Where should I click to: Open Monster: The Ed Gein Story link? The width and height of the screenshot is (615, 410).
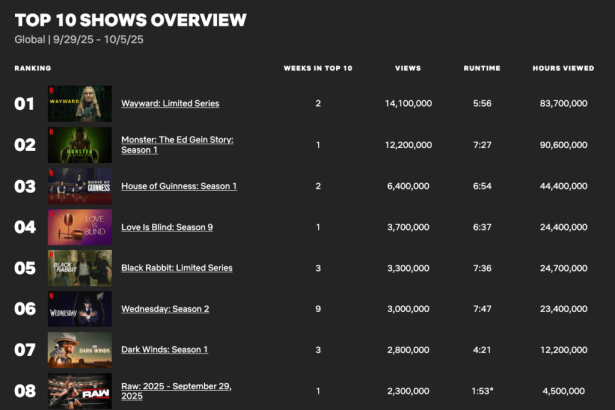(177, 145)
